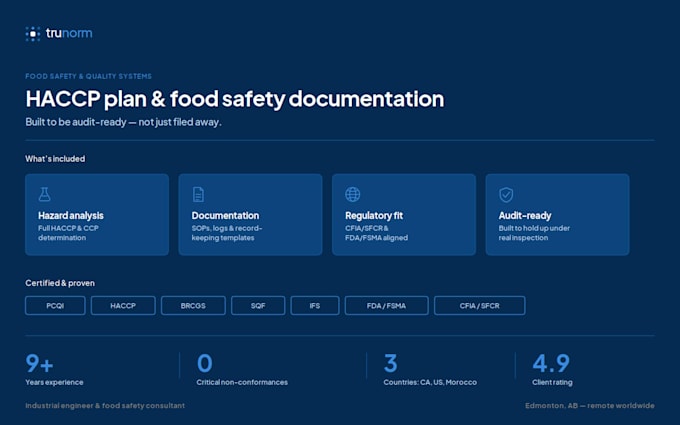Viewport: 680px width, 425px height.
Task: Click the '4.9' rating statistic
Action: (x=551, y=363)
